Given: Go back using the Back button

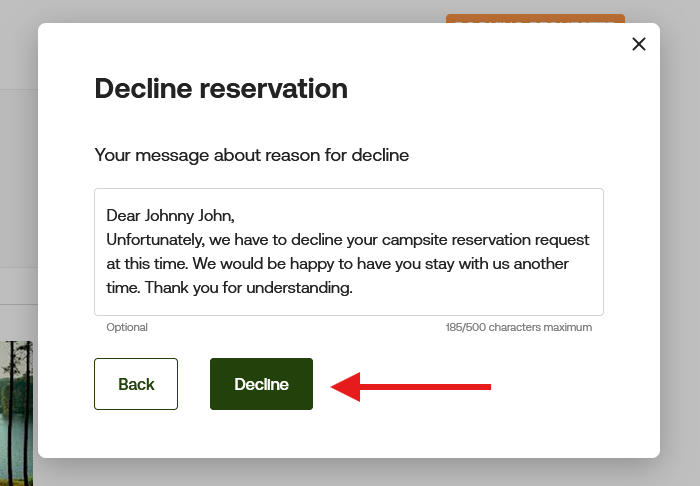Looking at the screenshot, I should [x=136, y=384].
